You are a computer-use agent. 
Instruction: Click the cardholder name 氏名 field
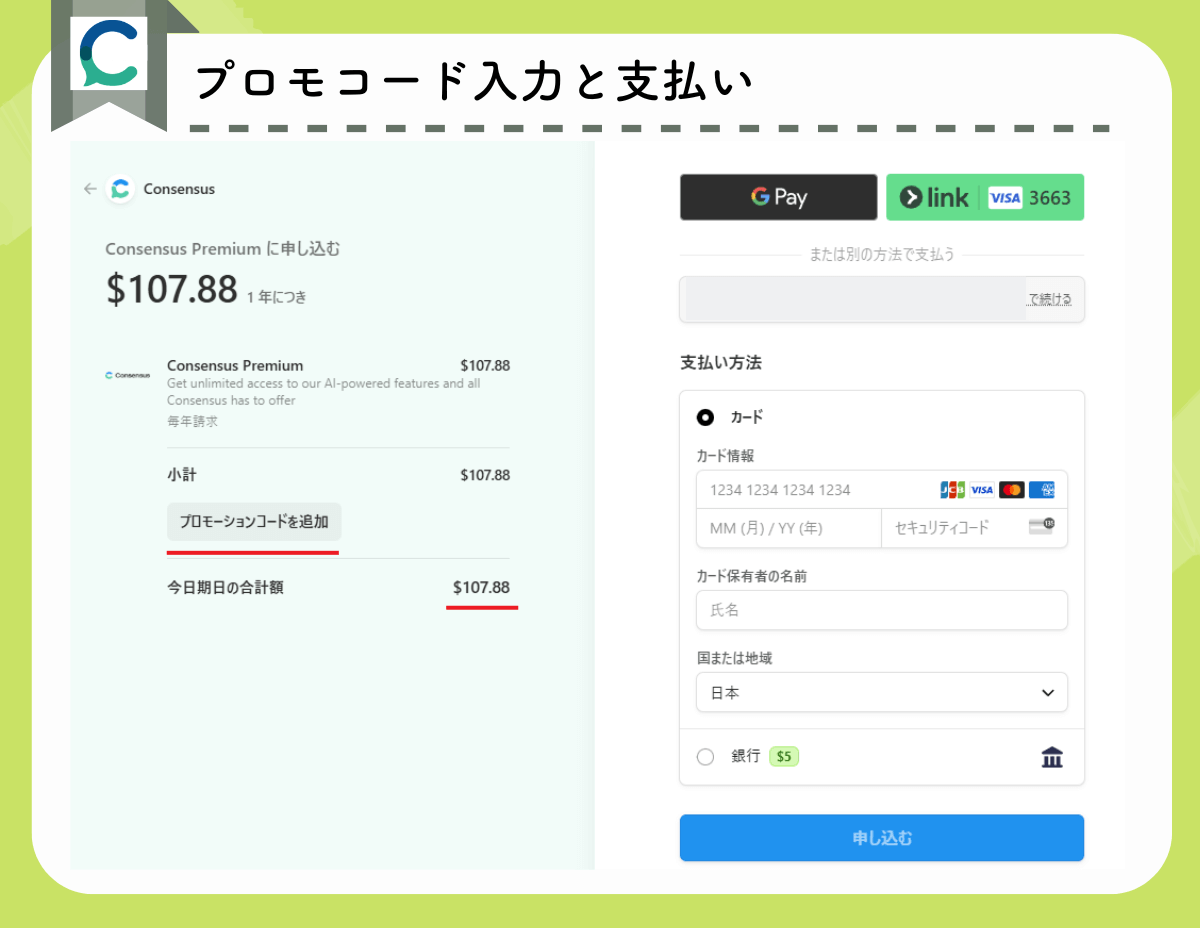tap(882, 610)
